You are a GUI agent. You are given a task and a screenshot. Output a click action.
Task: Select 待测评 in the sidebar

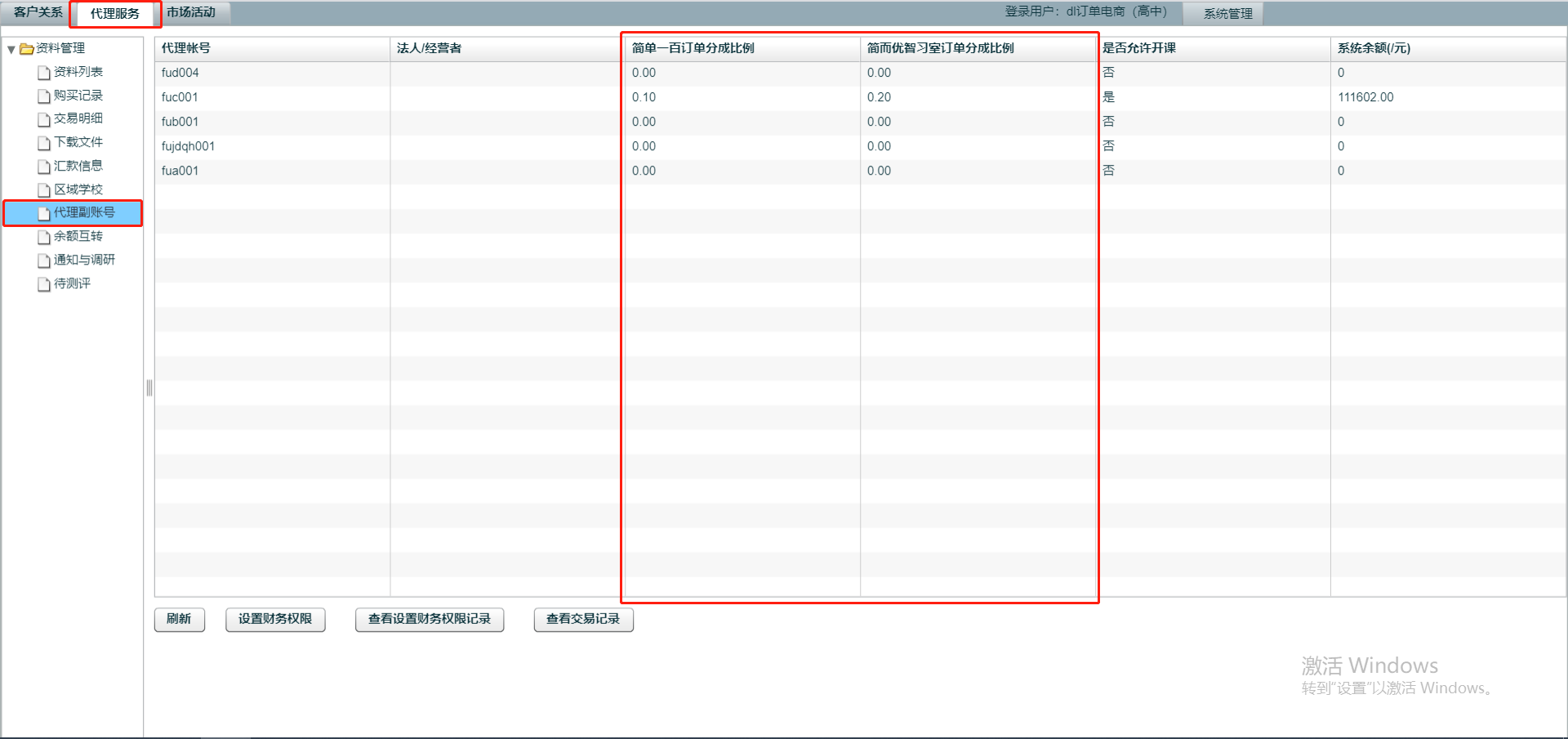click(x=72, y=283)
